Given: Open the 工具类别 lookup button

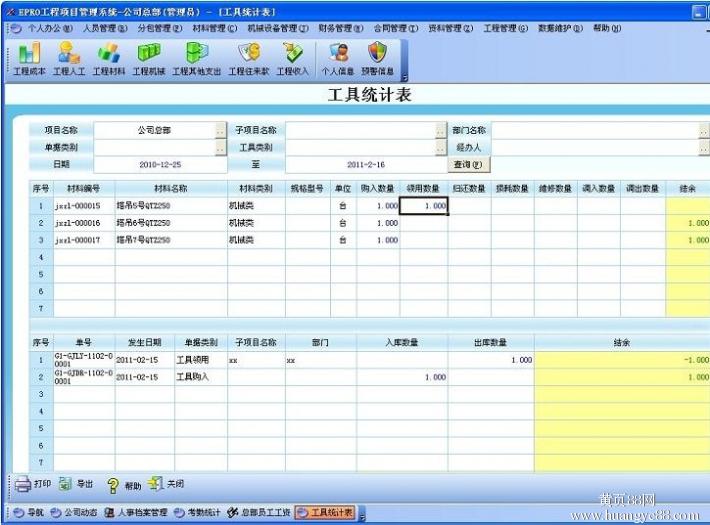Looking at the screenshot, I should tap(441, 148).
